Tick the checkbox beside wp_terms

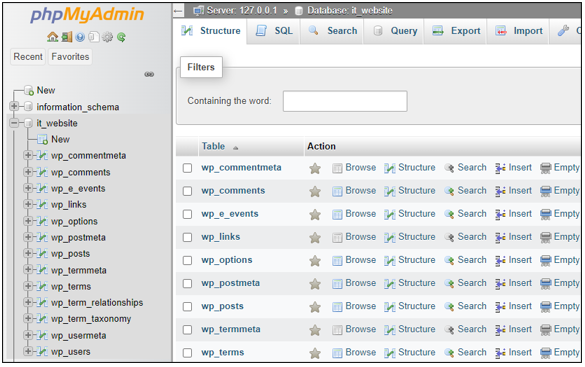click(187, 353)
